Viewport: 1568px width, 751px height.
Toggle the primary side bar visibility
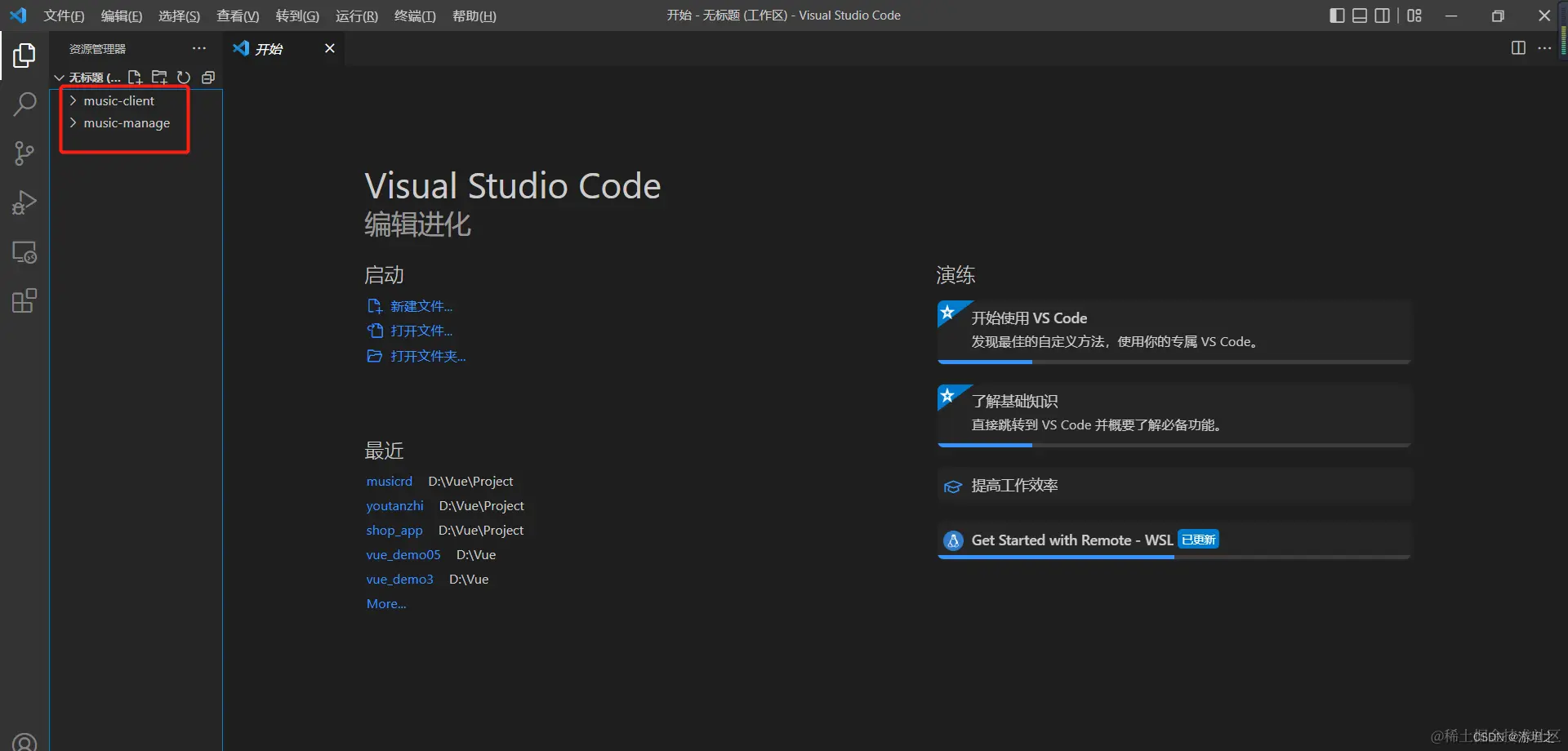(x=1337, y=16)
